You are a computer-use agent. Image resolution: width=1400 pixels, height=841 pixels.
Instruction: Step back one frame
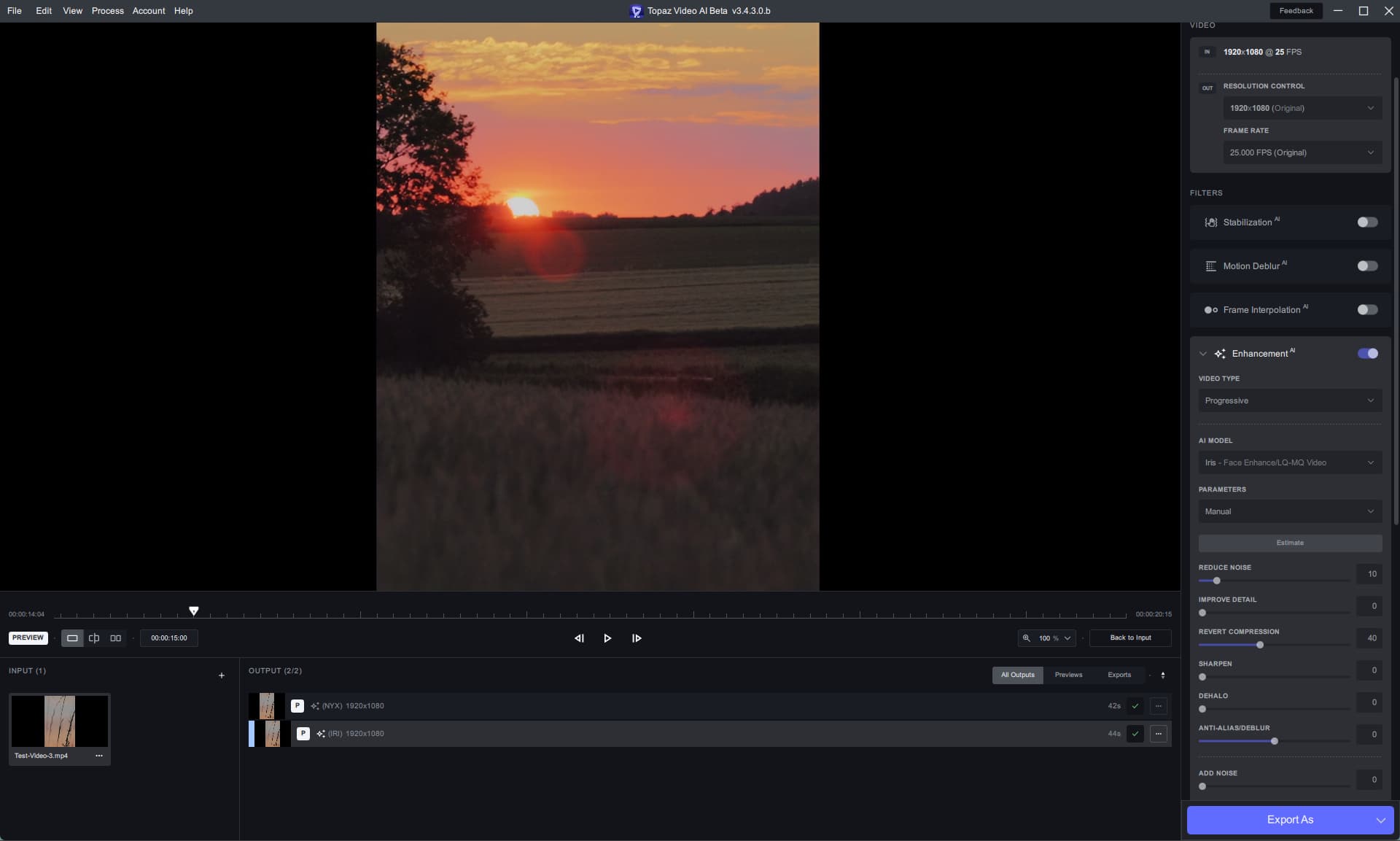point(579,638)
